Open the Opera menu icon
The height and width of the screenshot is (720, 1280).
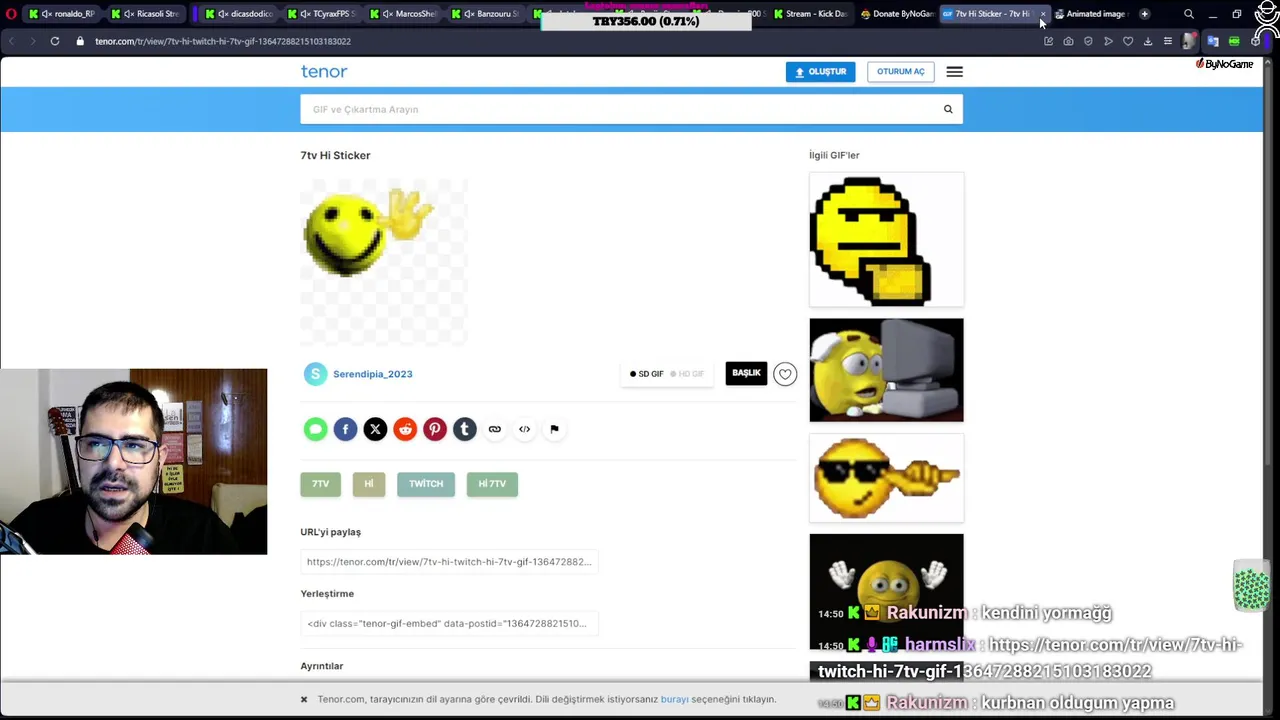(x=11, y=14)
